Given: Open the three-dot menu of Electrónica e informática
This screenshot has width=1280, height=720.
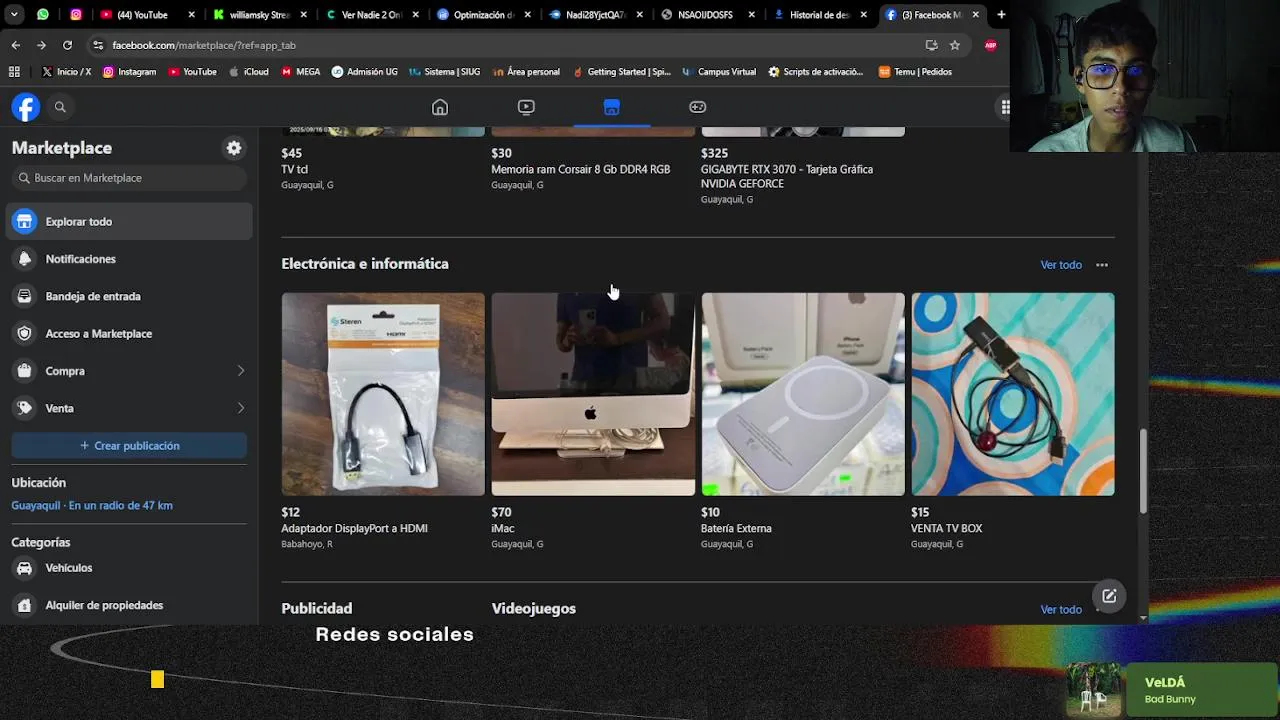Looking at the screenshot, I should (x=1102, y=265).
